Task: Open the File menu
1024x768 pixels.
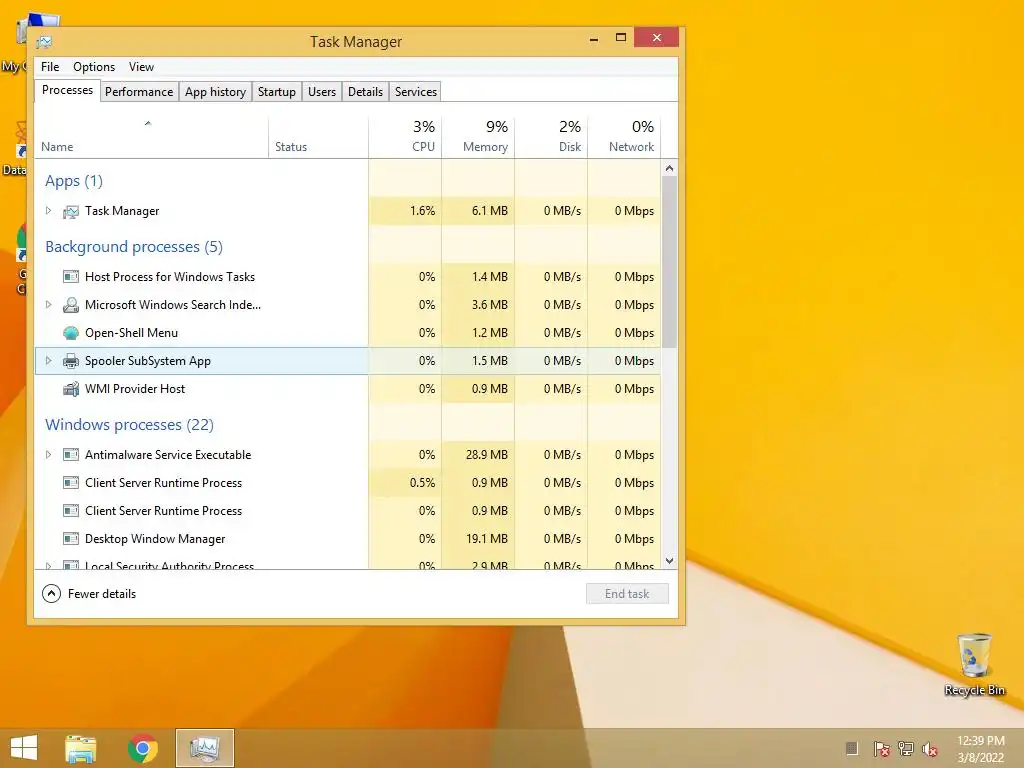Action: coord(50,67)
